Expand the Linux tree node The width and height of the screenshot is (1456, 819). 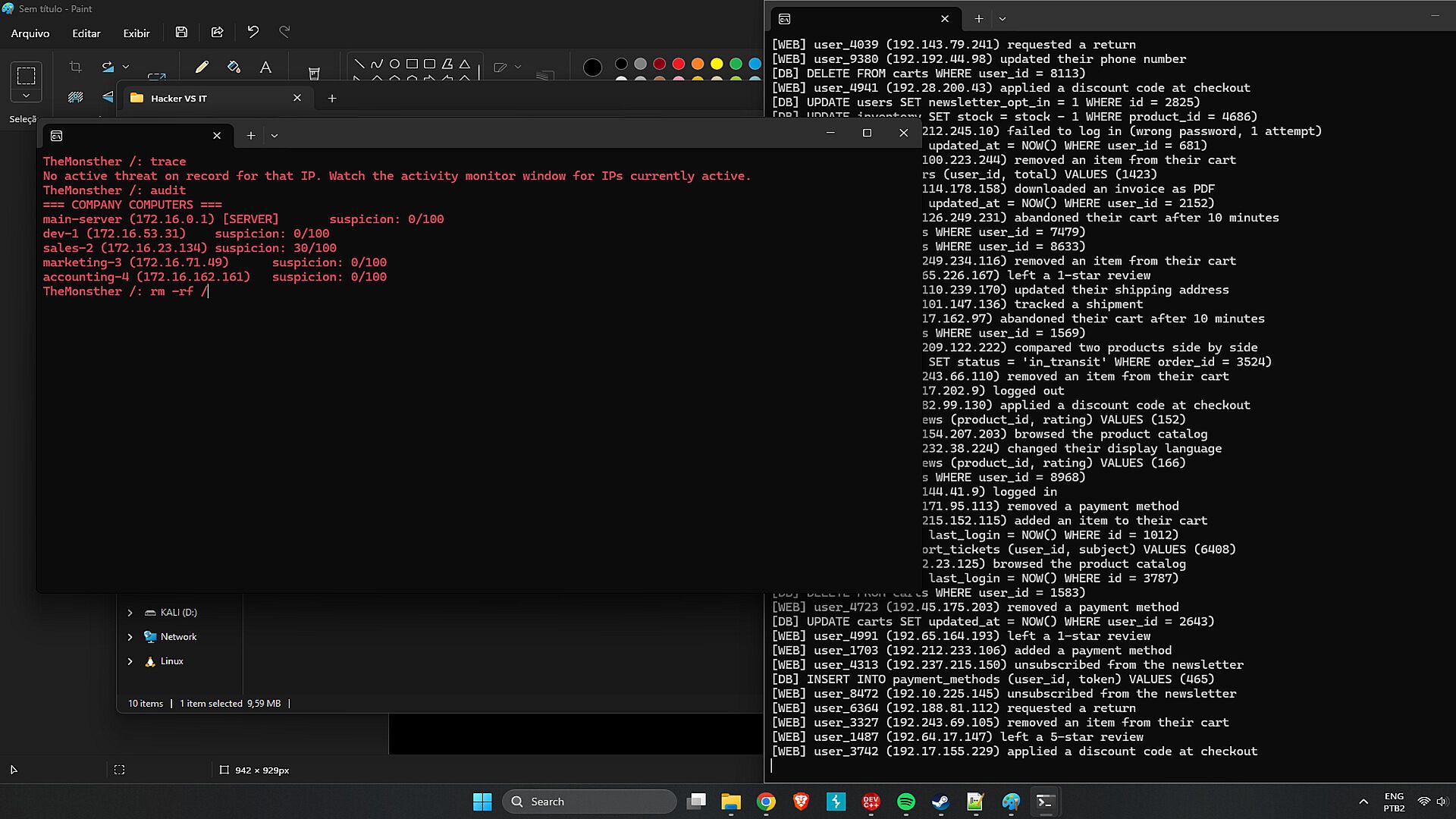(130, 661)
